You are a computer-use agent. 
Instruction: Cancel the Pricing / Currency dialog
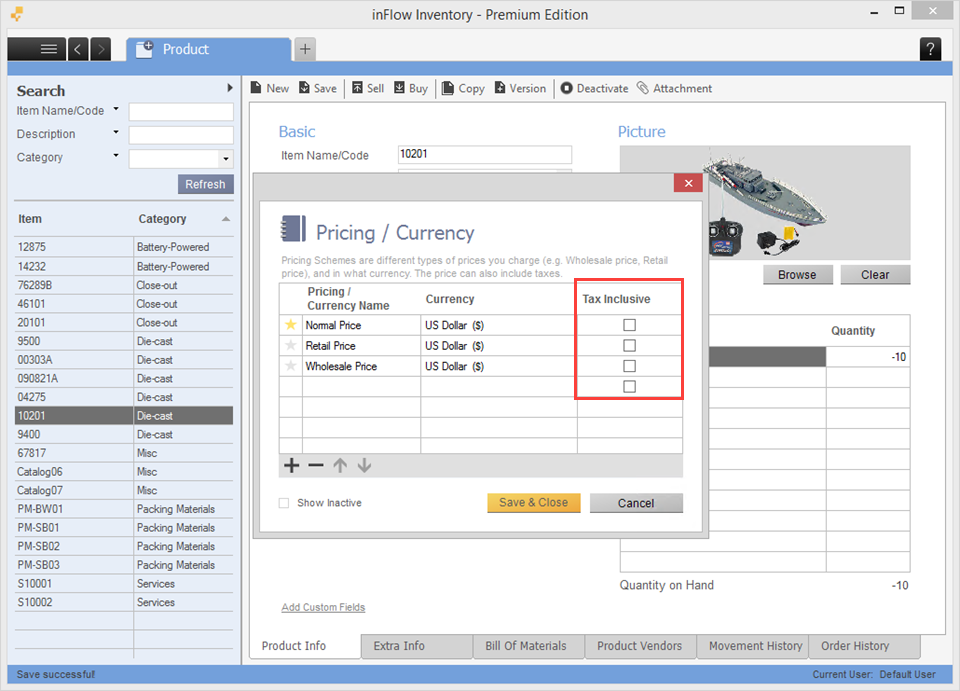pyautogui.click(x=636, y=503)
